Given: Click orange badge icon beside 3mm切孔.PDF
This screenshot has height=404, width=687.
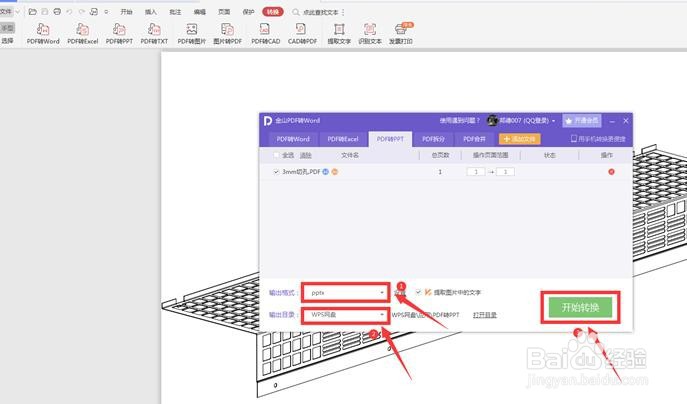Looking at the screenshot, I should point(335,172).
